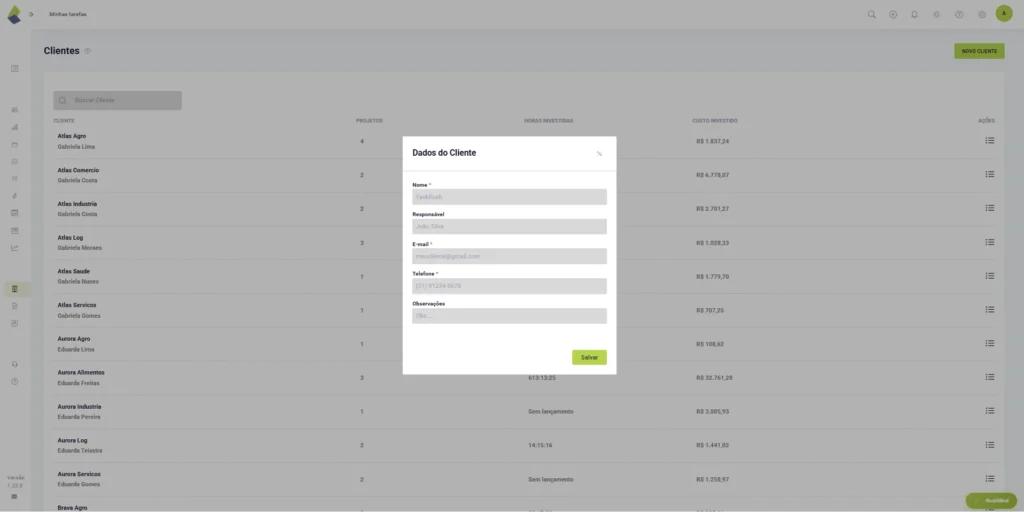Open the help circle icon in sidebar
Image resolution: width=1024 pixels, height=512 pixels.
tap(14, 381)
